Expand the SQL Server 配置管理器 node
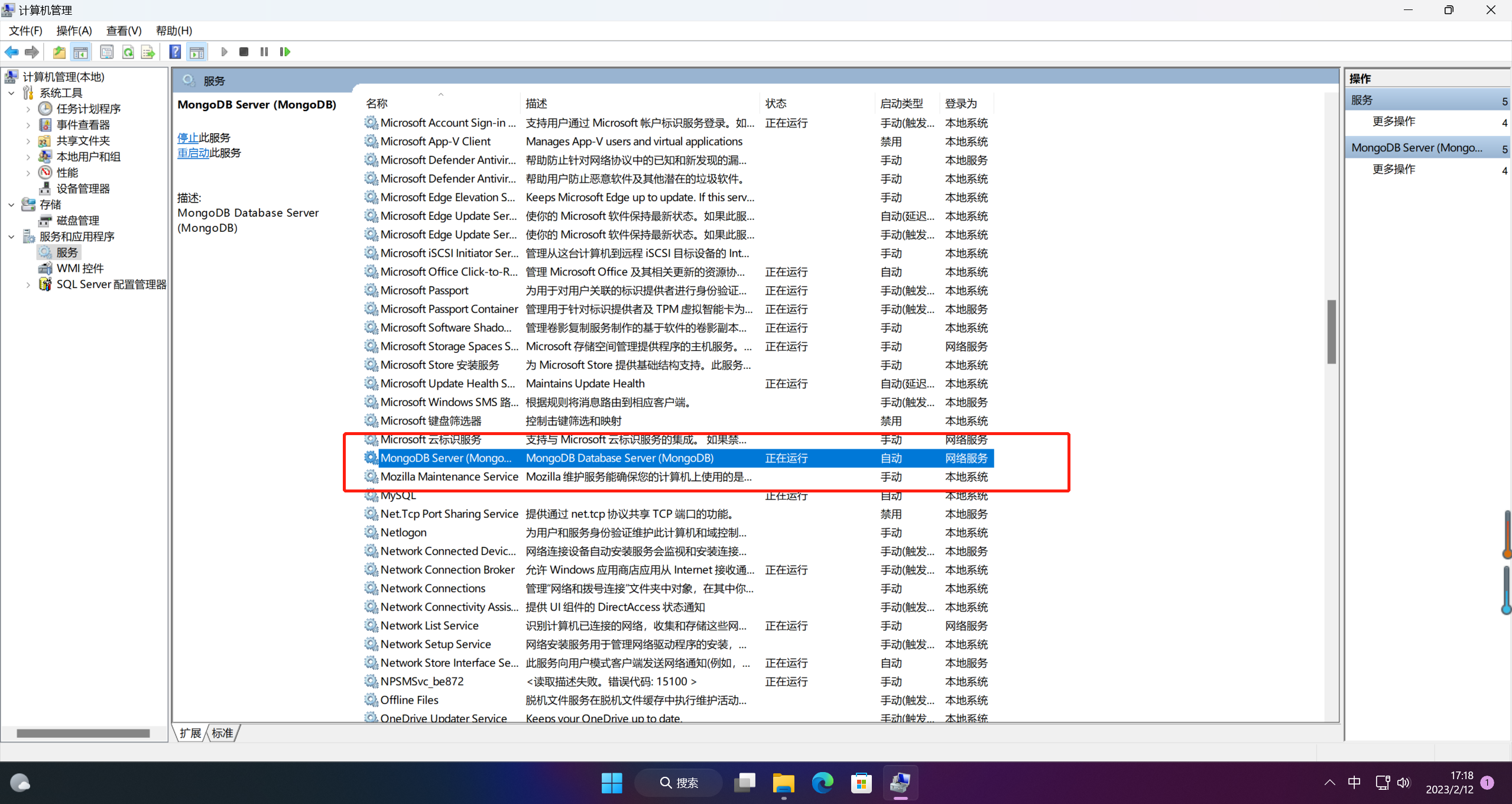1512x804 pixels. pyautogui.click(x=28, y=285)
